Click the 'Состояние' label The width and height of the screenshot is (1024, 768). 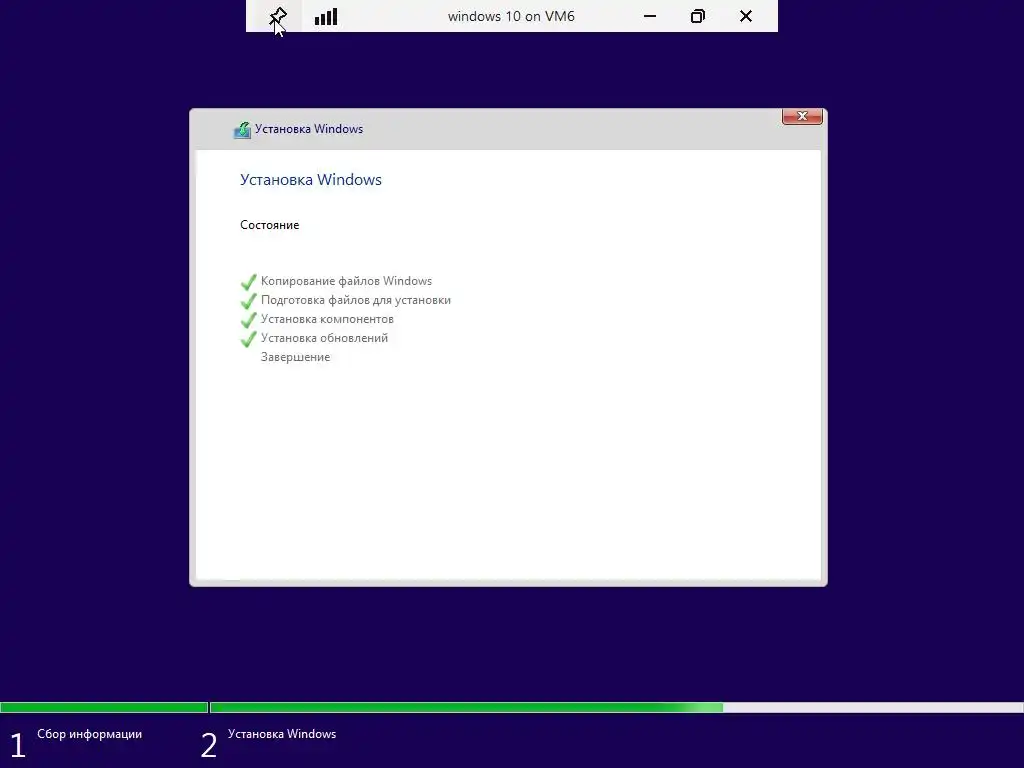[270, 225]
